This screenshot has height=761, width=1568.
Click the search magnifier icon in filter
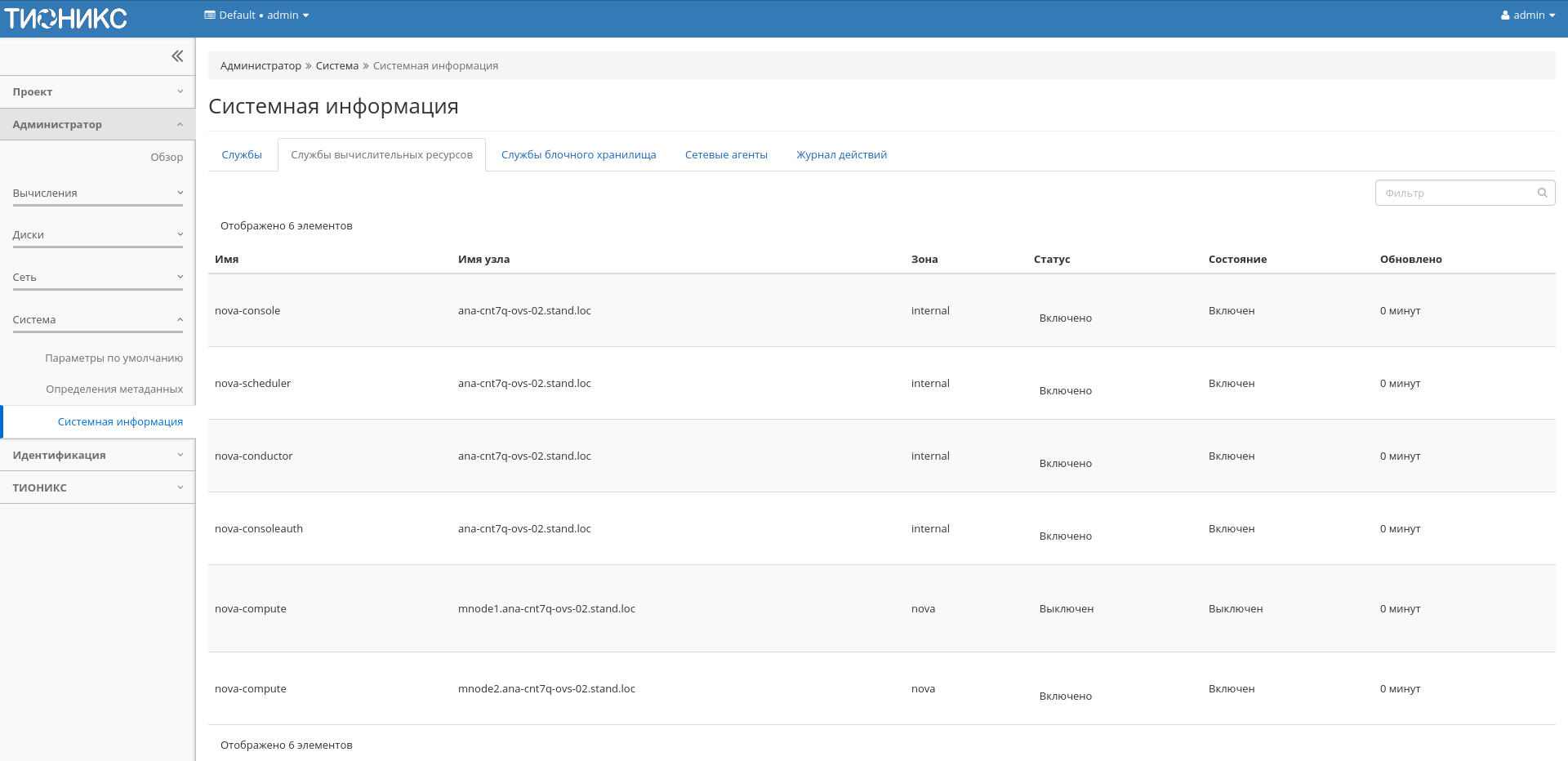tap(1542, 193)
